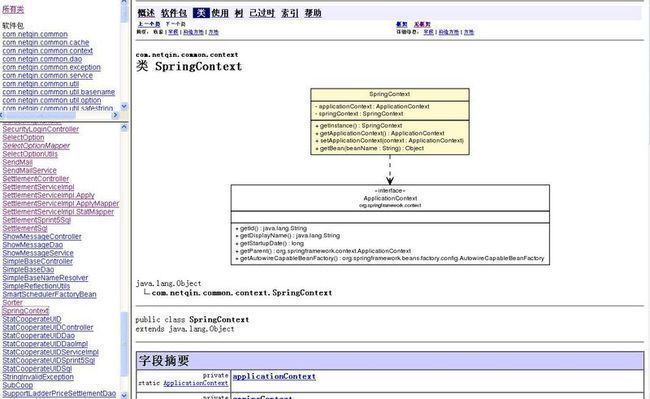Open the 框架 frames link

(x=401, y=24)
